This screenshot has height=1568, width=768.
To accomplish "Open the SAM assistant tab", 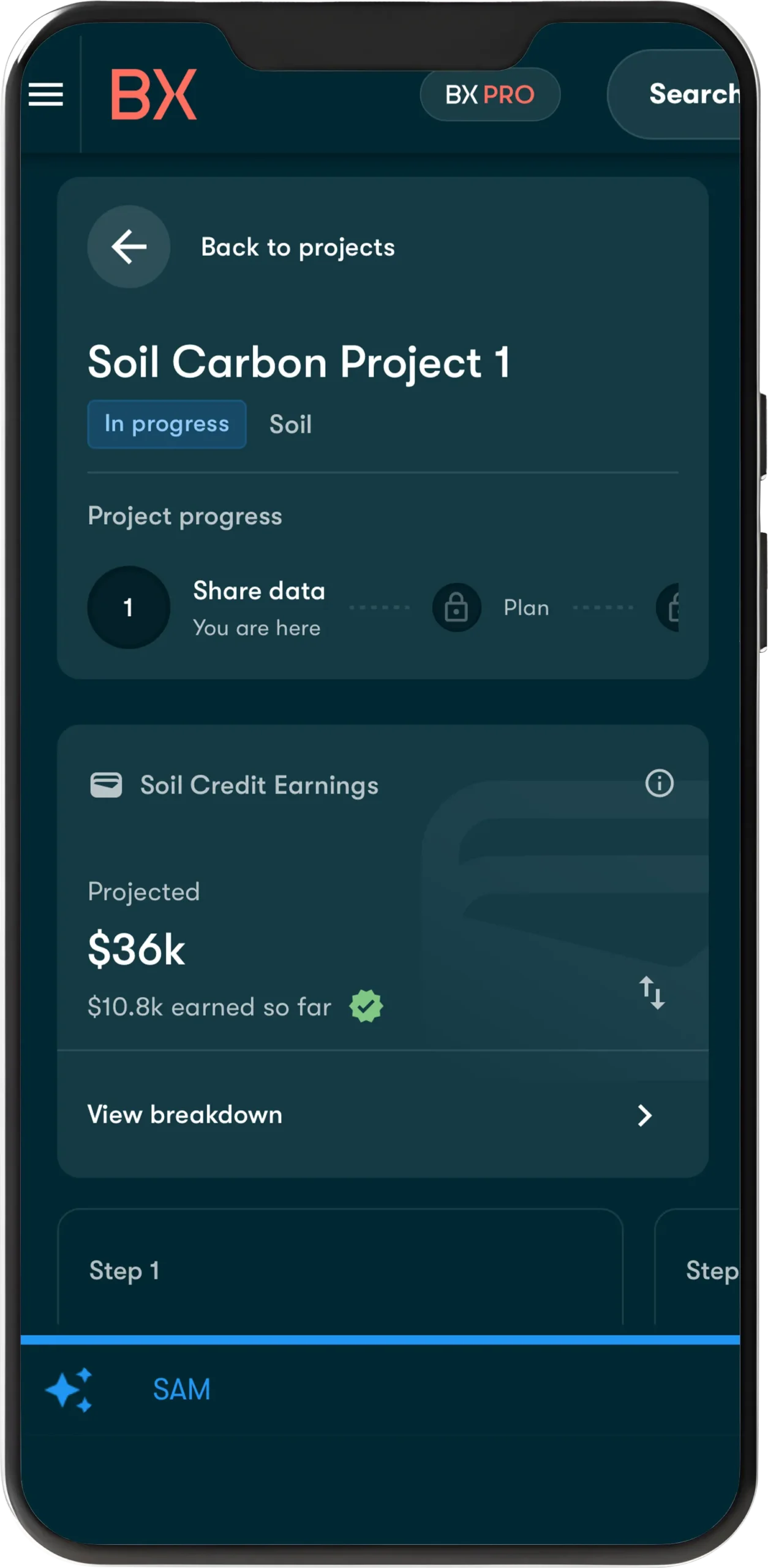I will (x=181, y=1389).
